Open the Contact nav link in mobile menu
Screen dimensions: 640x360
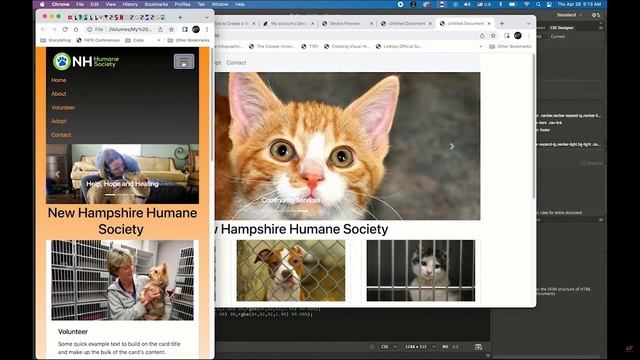61,135
